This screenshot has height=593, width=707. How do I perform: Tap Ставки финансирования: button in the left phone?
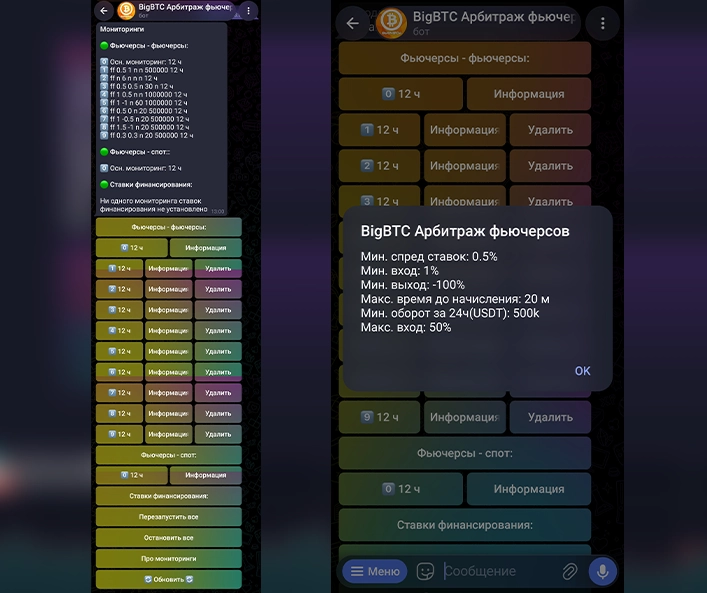[169, 496]
